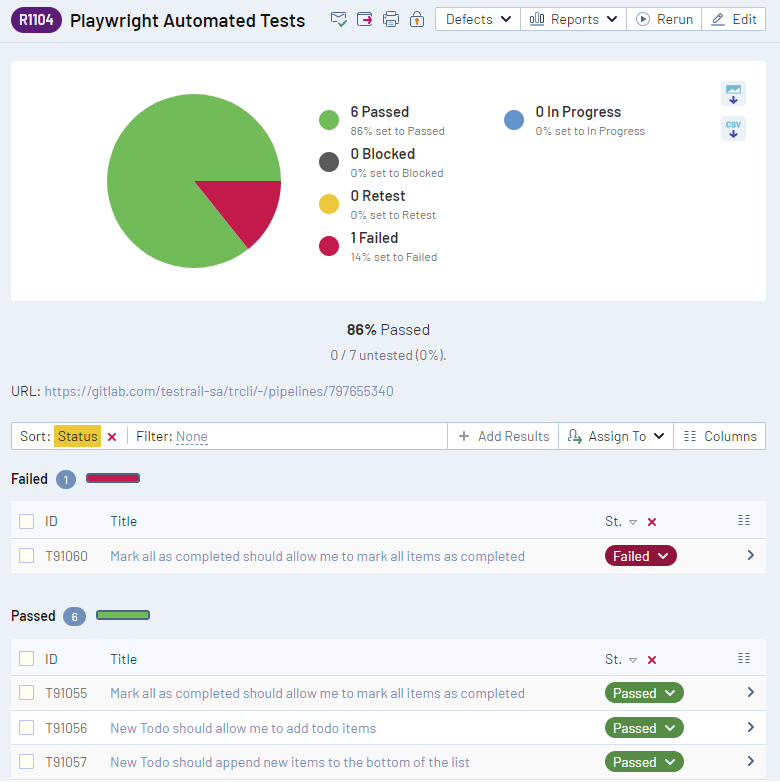780x783 pixels.
Task: Open column selector icon in Failed table header
Action: 743,520
